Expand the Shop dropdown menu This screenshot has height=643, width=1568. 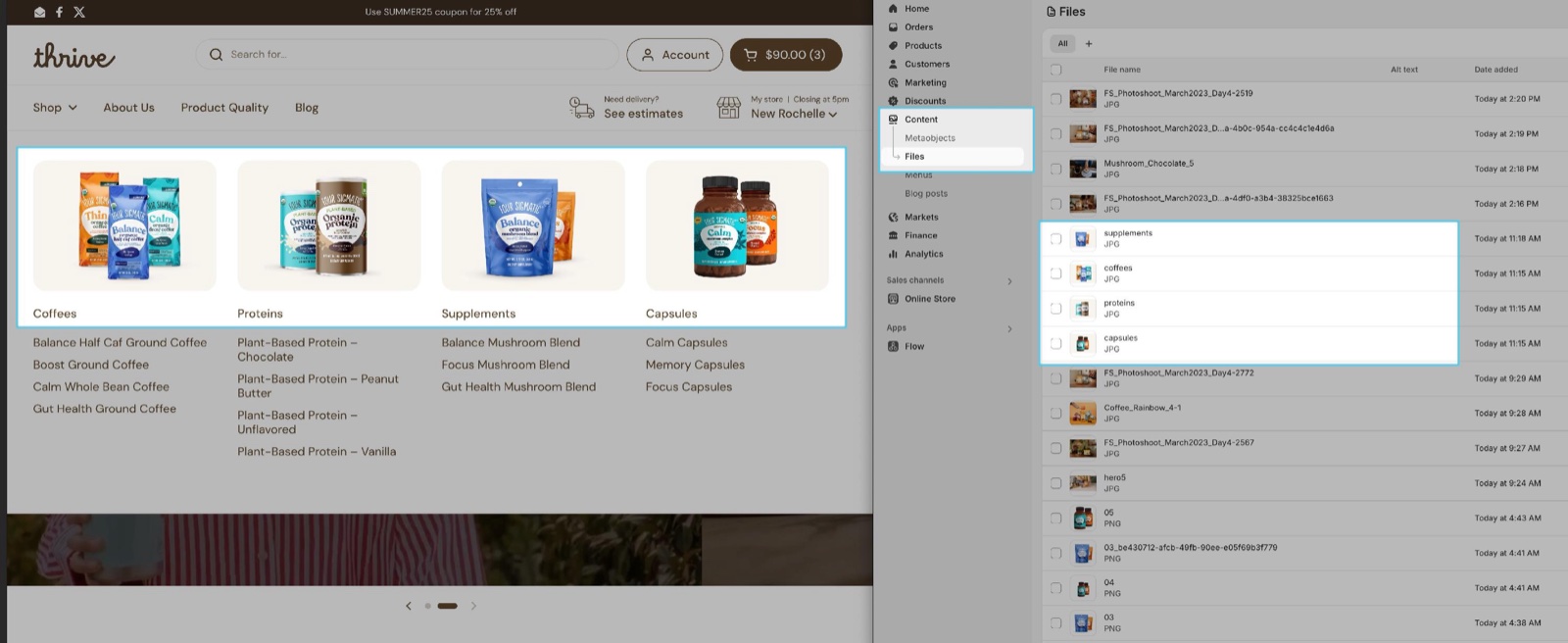click(55, 108)
